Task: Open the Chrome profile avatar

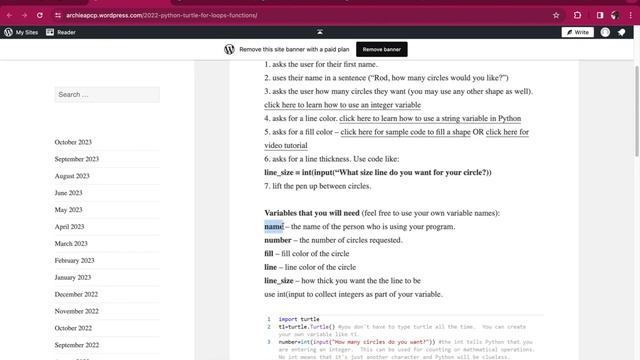Action: tap(615, 16)
